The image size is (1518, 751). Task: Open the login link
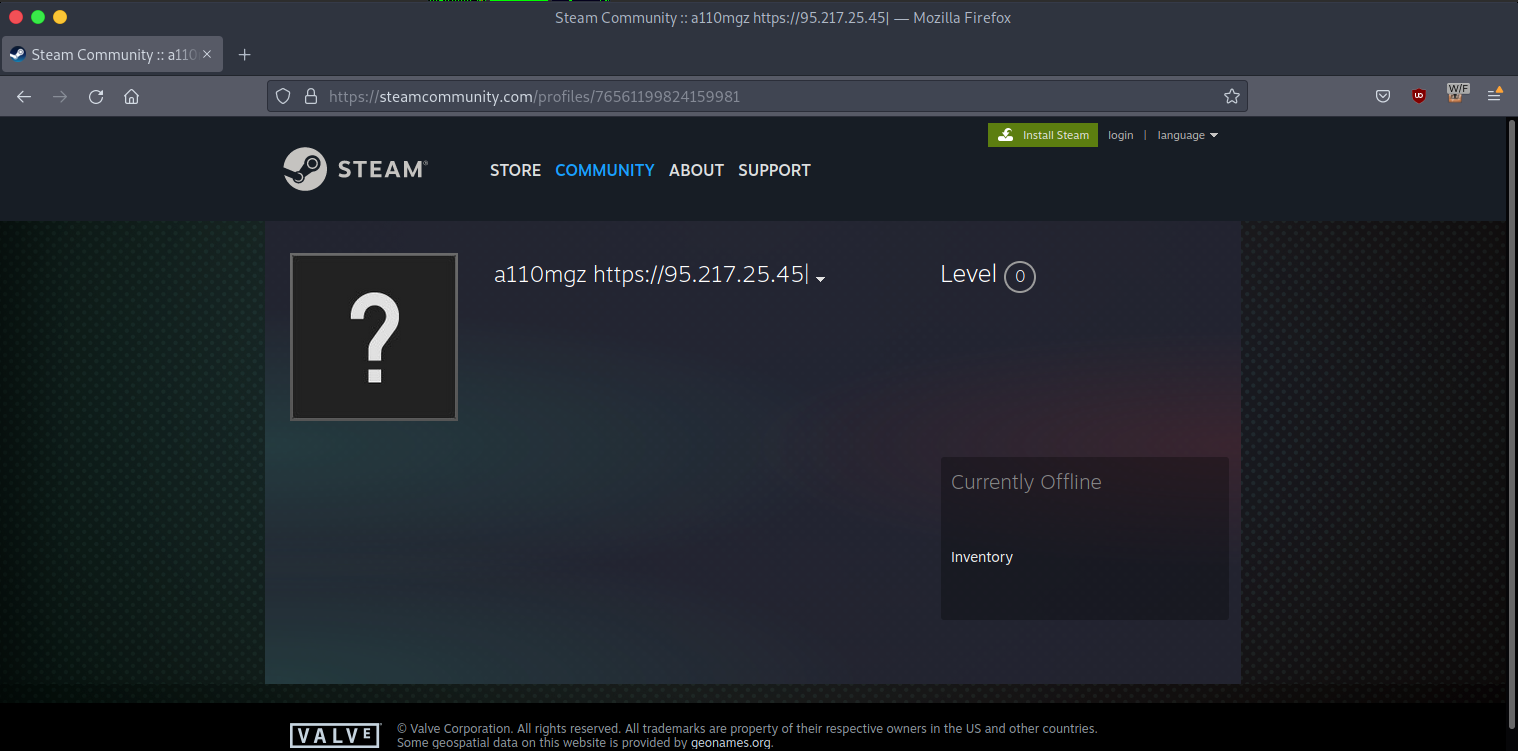click(x=1121, y=135)
